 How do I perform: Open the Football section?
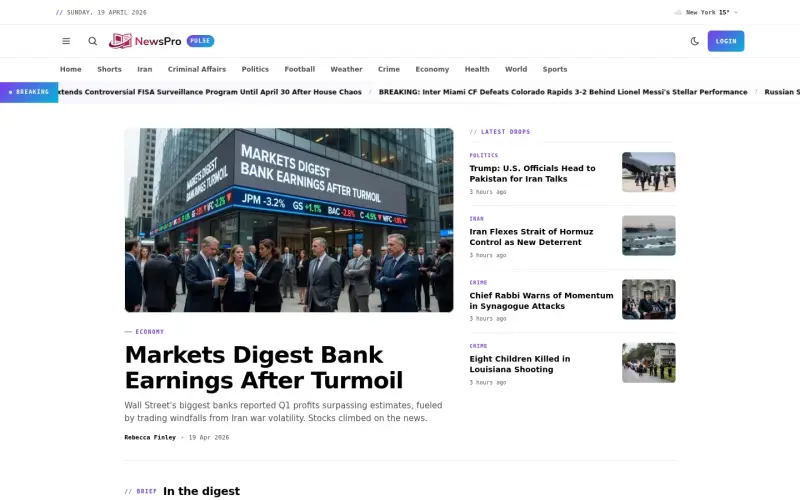tap(299, 69)
